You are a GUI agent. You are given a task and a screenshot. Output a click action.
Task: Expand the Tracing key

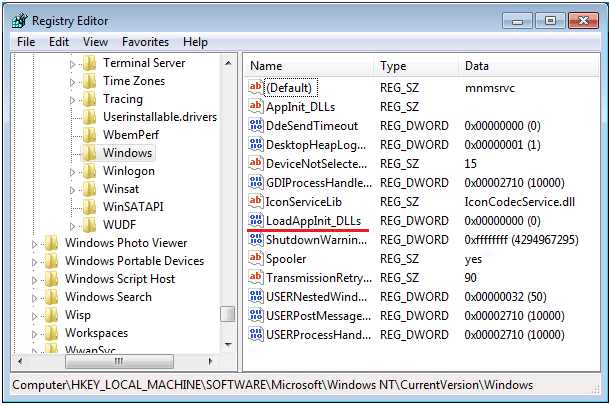click(72, 100)
